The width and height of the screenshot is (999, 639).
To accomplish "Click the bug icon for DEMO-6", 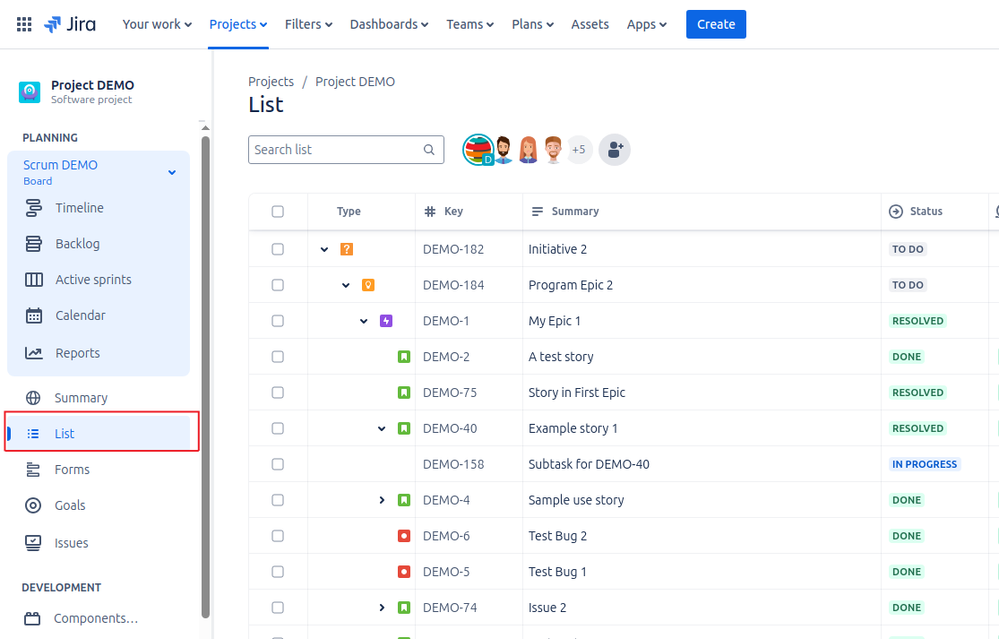I will pyautogui.click(x=404, y=536).
